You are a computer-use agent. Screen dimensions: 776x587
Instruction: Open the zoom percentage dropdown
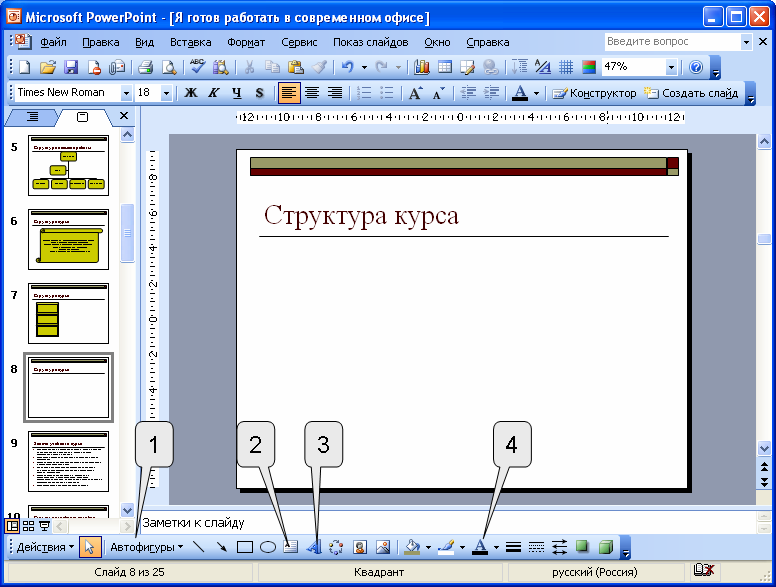(671, 67)
